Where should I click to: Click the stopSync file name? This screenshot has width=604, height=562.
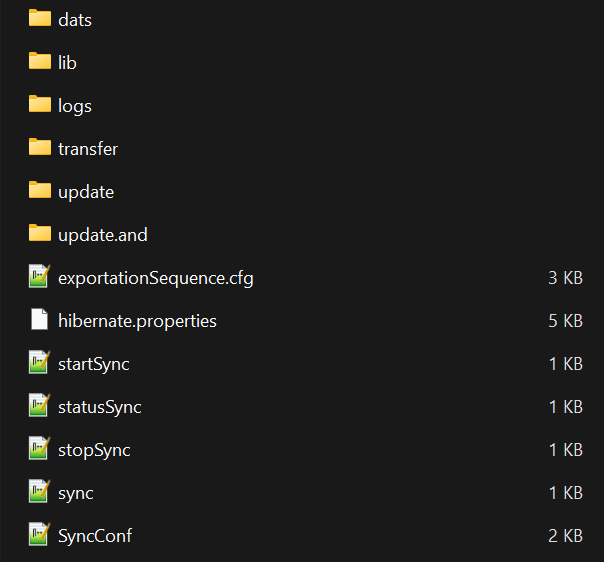[94, 450]
